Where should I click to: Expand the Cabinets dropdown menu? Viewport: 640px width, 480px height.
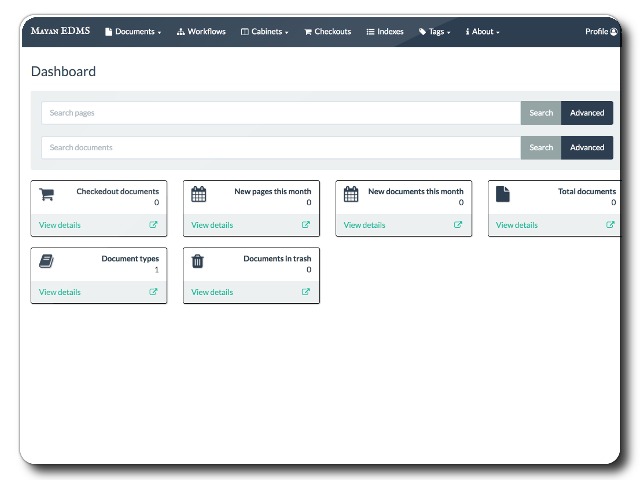(265, 32)
